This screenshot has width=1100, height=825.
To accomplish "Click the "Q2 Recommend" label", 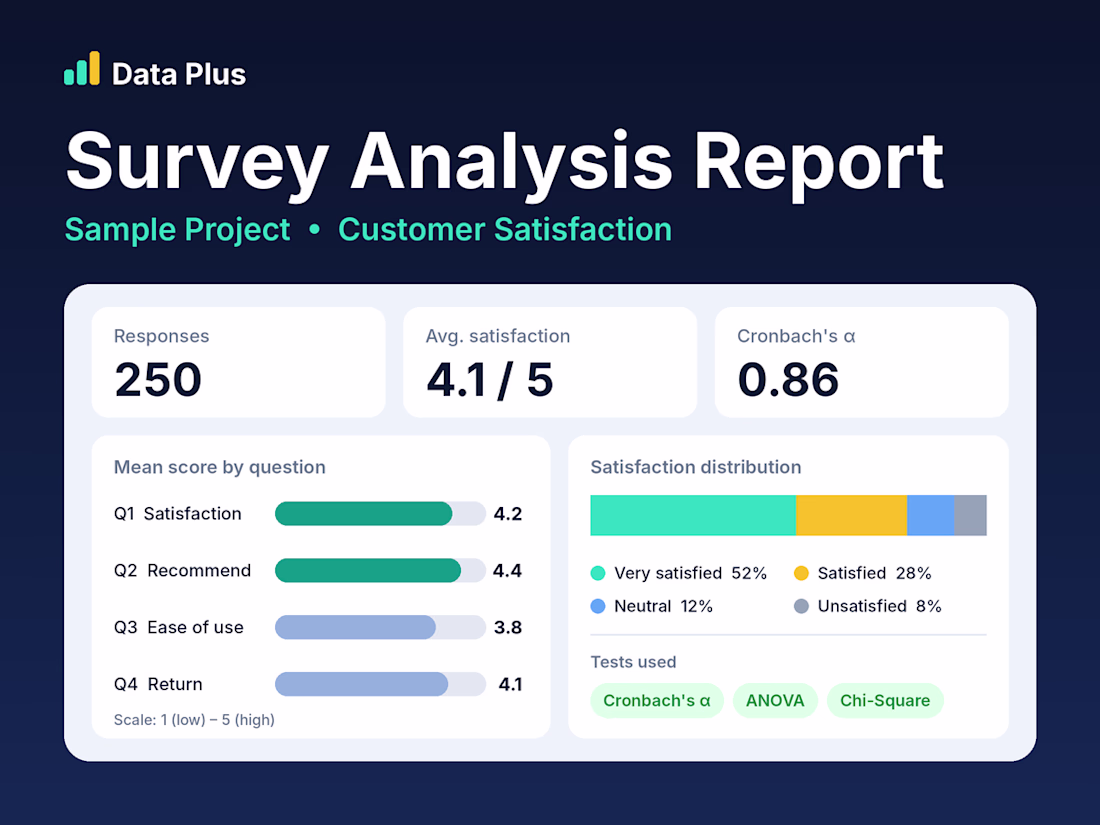I will pos(182,570).
